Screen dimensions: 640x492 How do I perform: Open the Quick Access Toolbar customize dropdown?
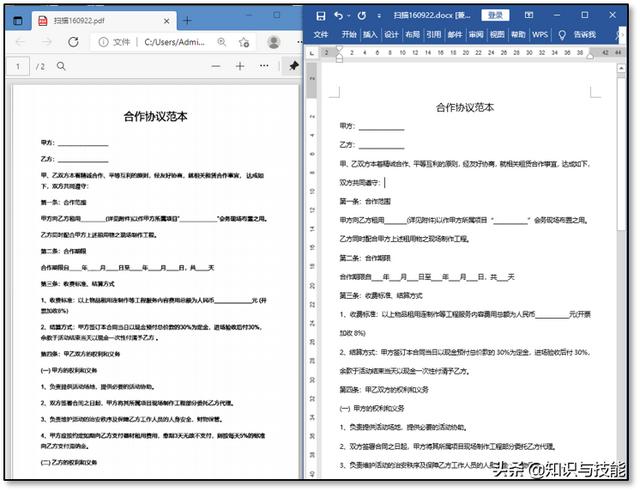(379, 16)
